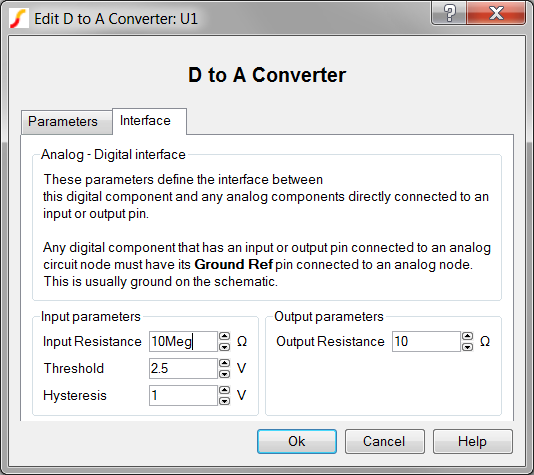The image size is (534, 475).
Task: Confirm changes with the Ok button
Action: point(297,441)
